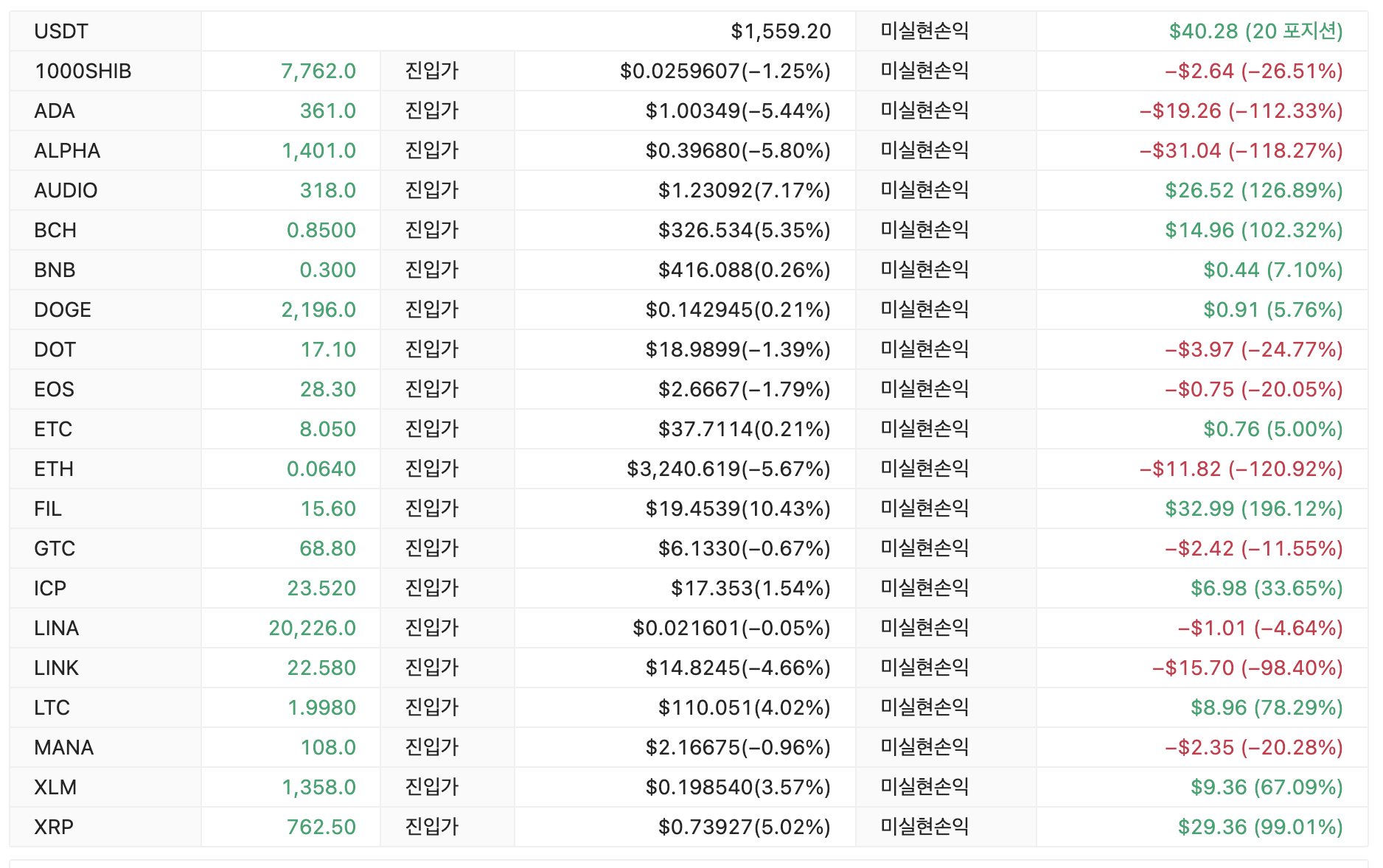Click the 1000SHIB quantity 7,762.0
The width and height of the screenshot is (1383, 868).
(x=318, y=71)
